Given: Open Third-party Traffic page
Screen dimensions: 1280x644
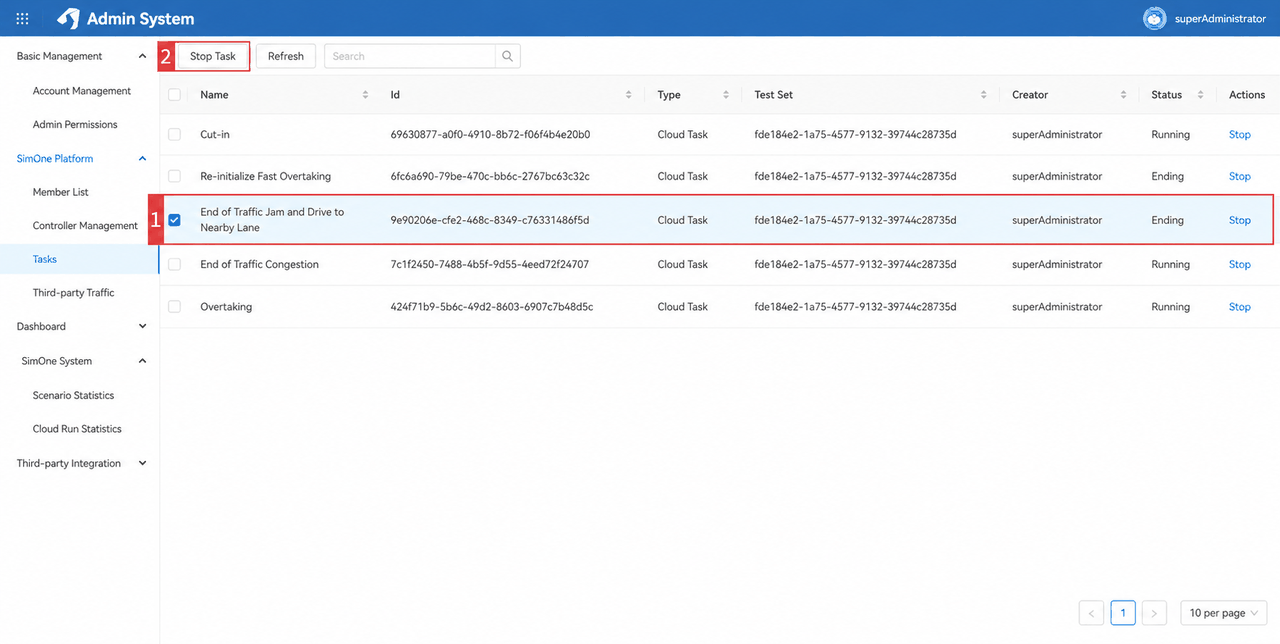Looking at the screenshot, I should point(73,293).
